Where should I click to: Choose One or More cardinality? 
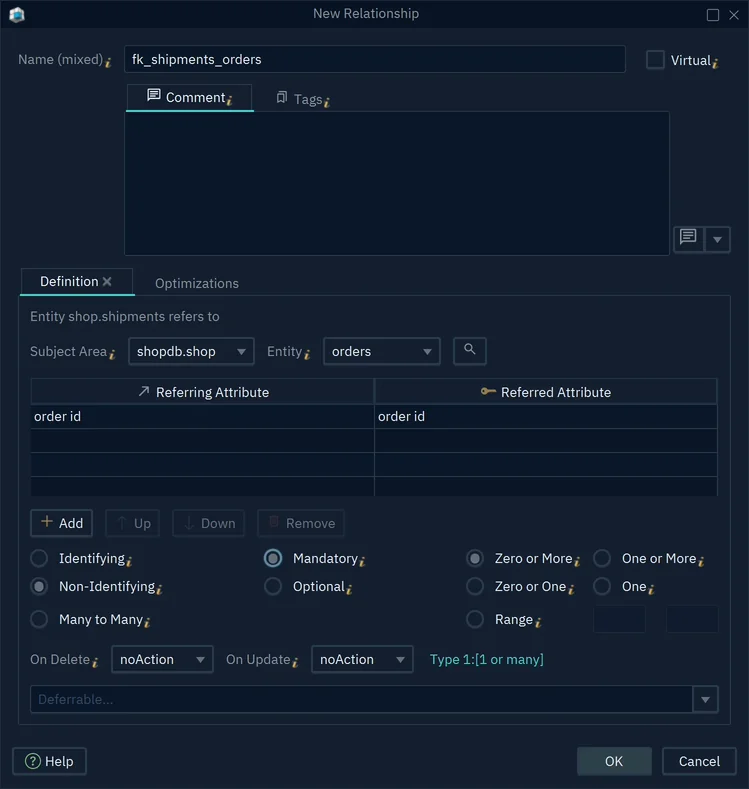[602, 558]
